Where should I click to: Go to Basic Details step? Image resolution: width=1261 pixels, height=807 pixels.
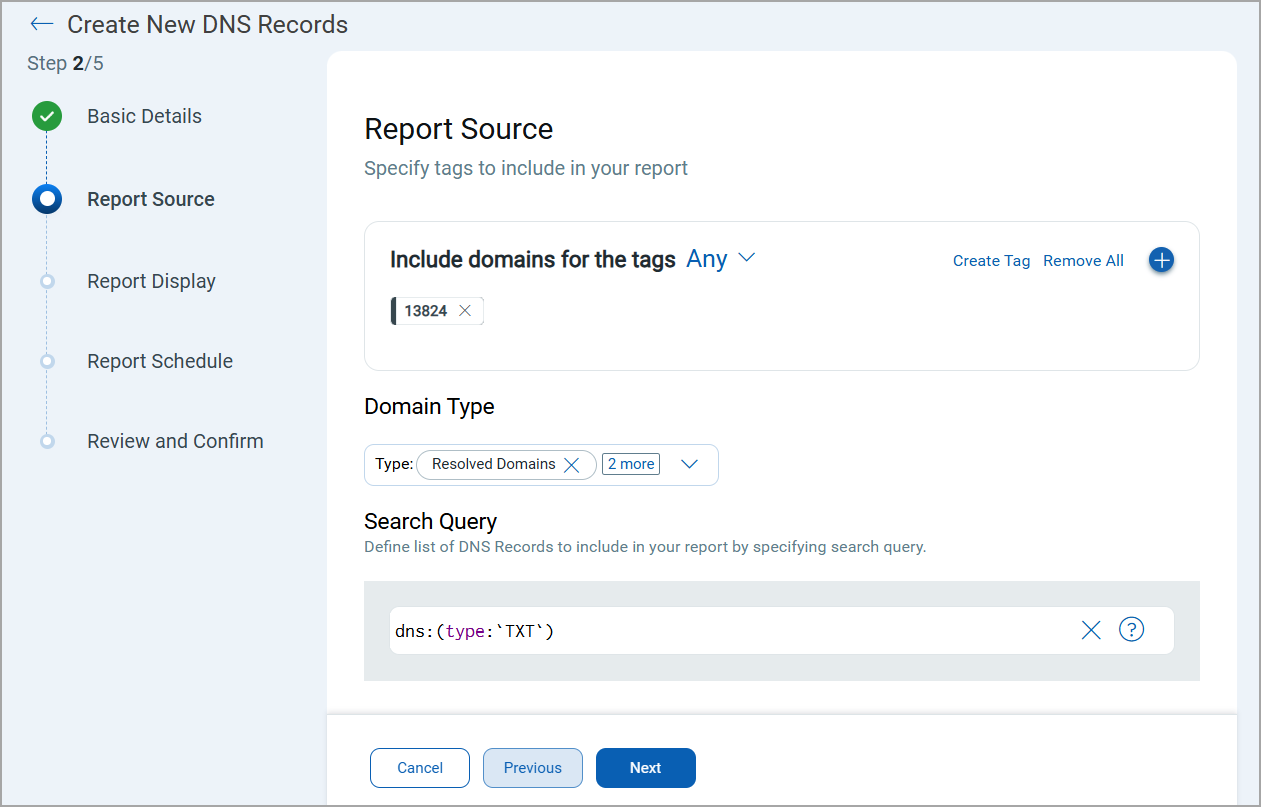[x=144, y=117]
